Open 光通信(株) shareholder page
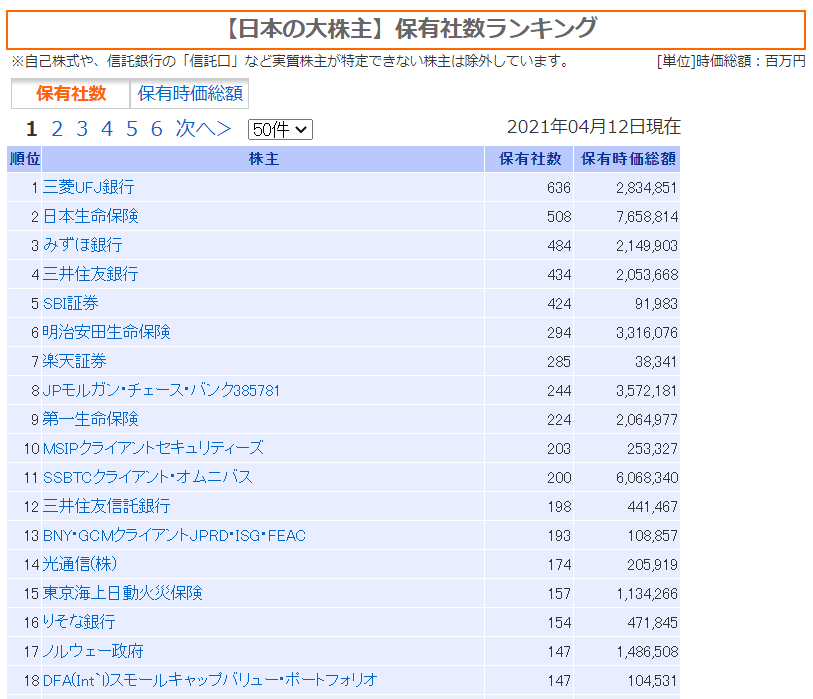This screenshot has width=813, height=699. click(x=80, y=564)
